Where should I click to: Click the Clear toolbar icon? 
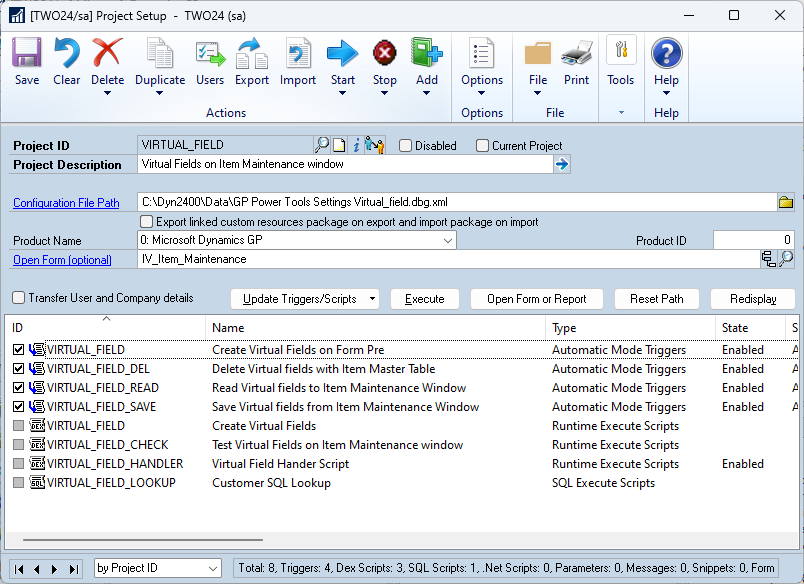pos(67,53)
